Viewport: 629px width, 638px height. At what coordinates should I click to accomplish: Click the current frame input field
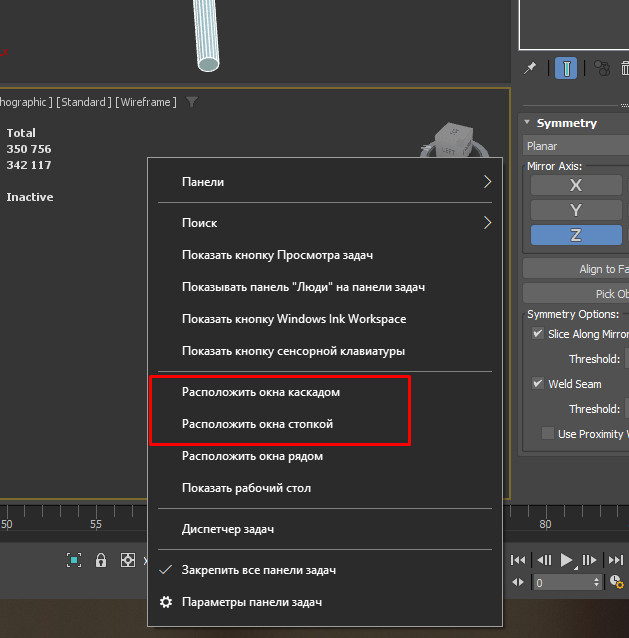(x=561, y=583)
